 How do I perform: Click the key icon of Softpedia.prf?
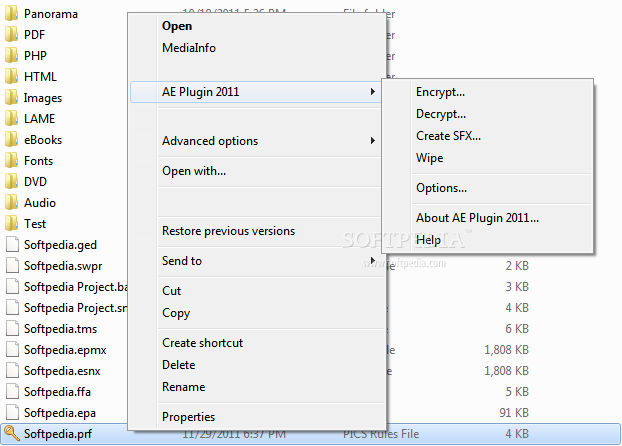pos(12,434)
